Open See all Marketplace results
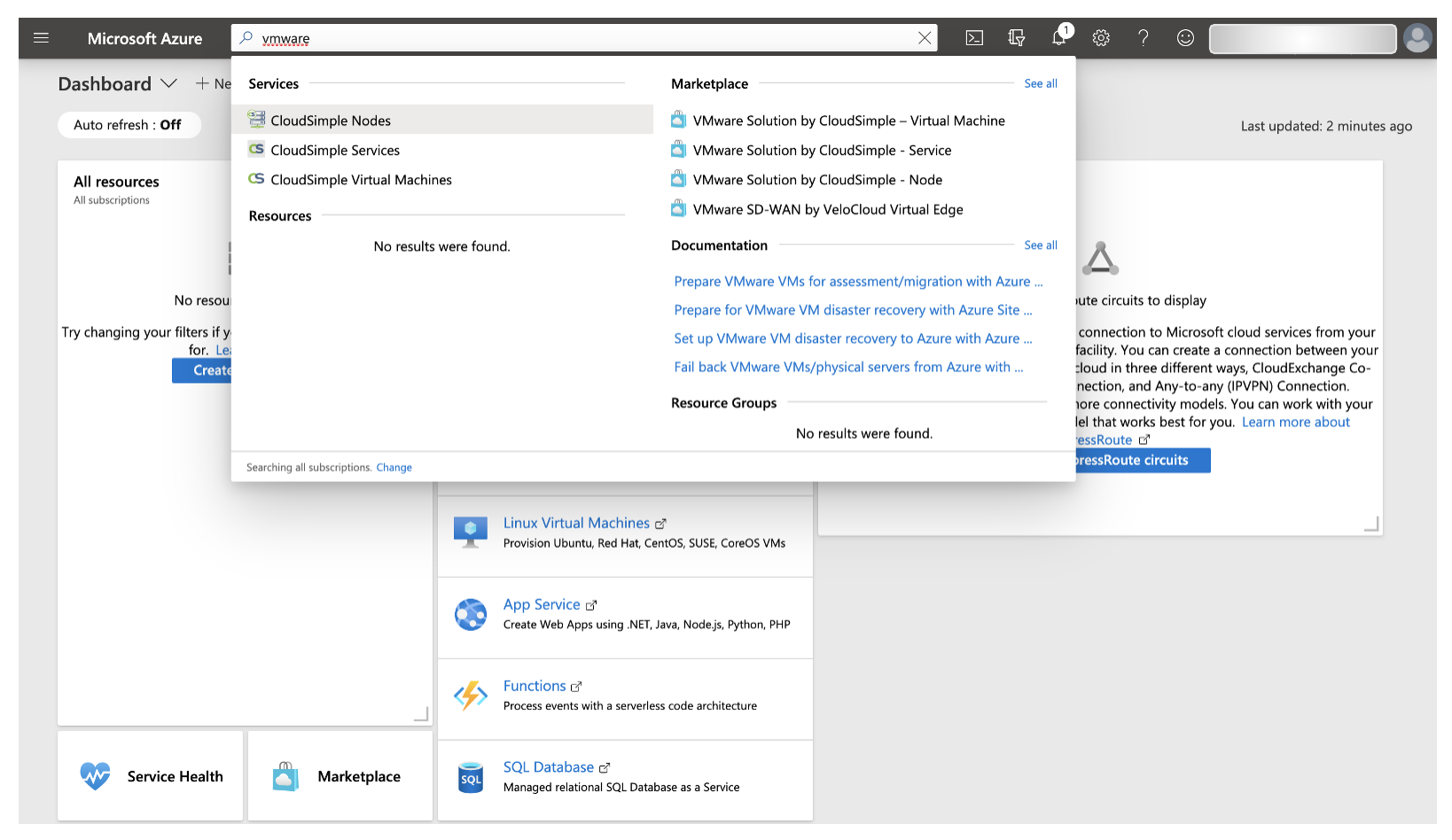 [x=1040, y=83]
